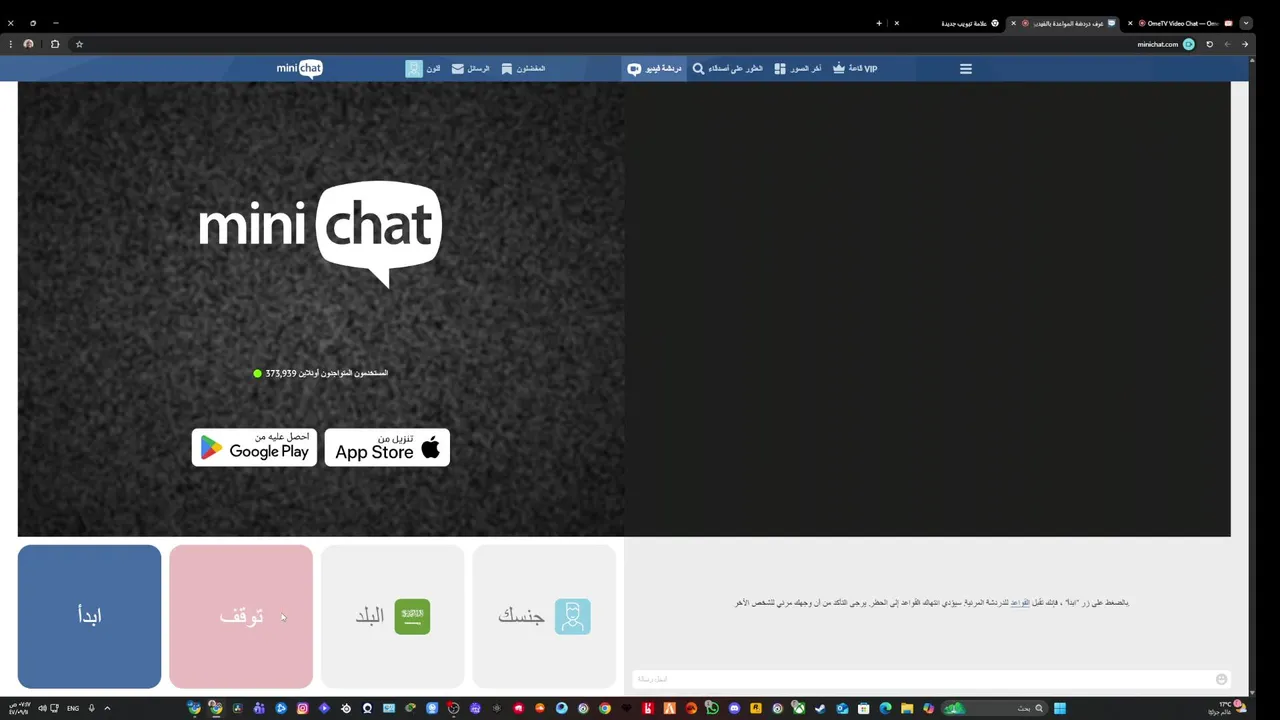Click the pink توقف stop button
1280x720 pixels.
pyautogui.click(x=241, y=616)
